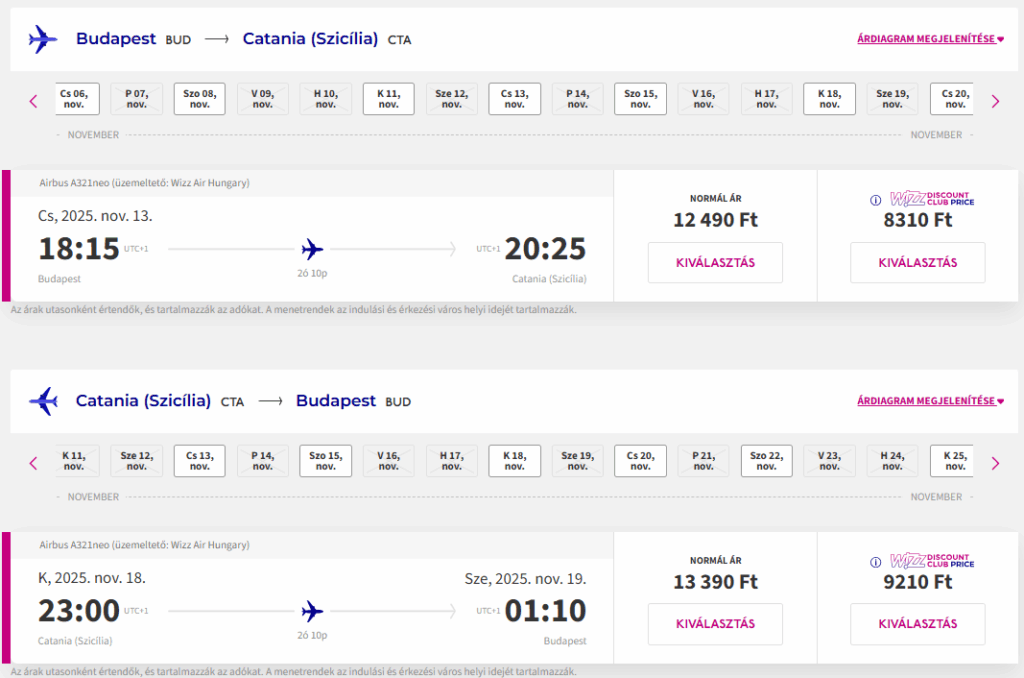
Task: Expand price chart for Catania to Budapest
Action: tap(930, 401)
